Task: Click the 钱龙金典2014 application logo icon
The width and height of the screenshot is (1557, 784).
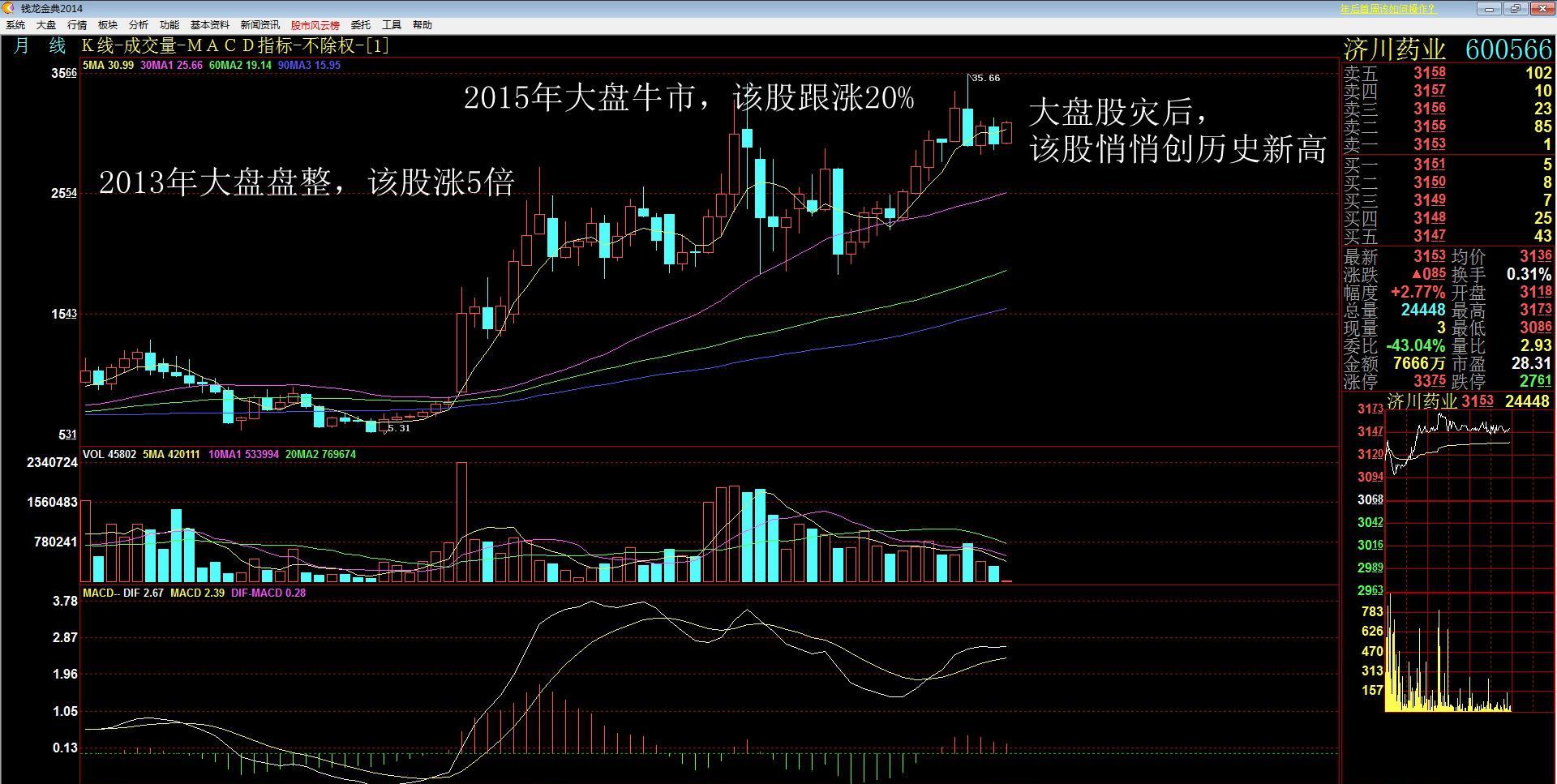Action: coord(7,8)
